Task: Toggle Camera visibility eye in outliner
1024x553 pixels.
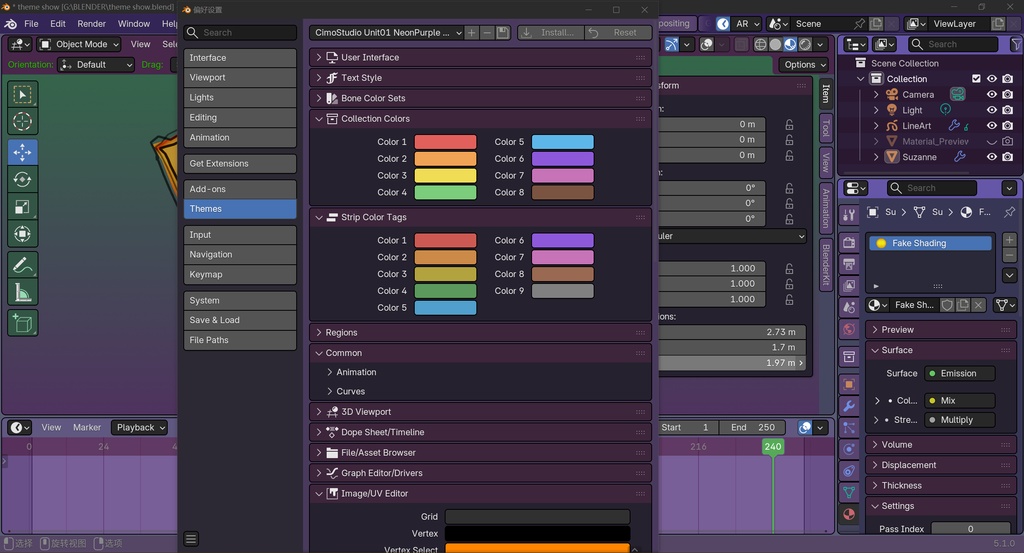Action: (x=991, y=95)
